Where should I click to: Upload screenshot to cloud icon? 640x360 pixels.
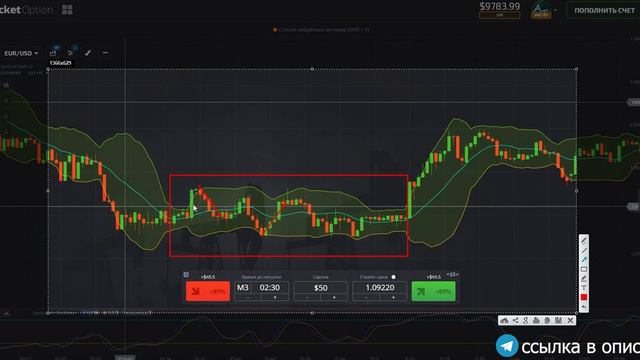pos(504,320)
